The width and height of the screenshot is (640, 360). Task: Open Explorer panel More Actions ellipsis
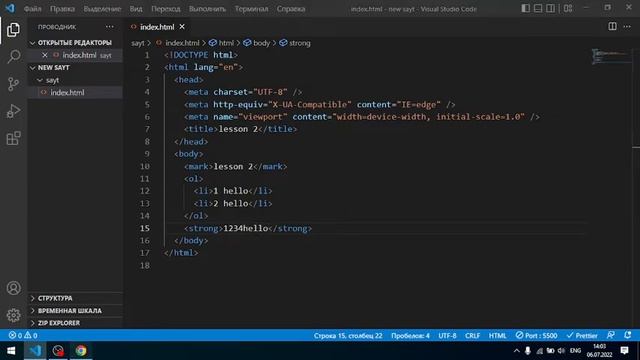110,27
